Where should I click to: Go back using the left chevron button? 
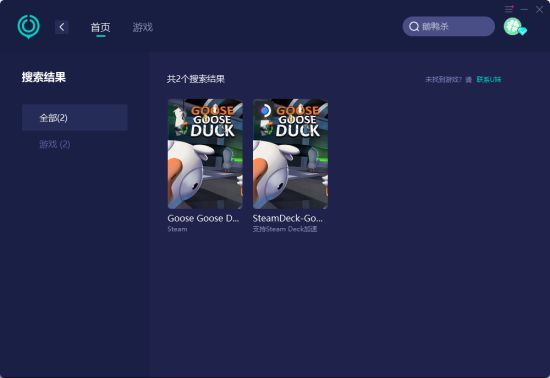tap(62, 27)
